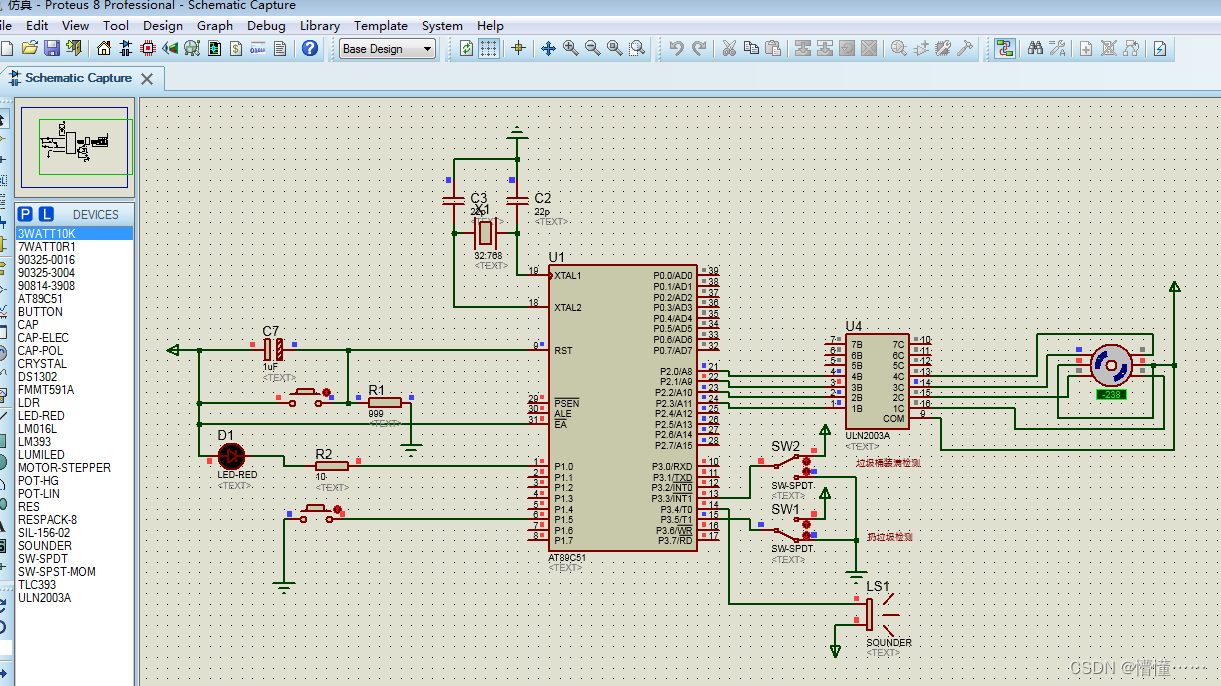Open the Base Design variant dropdown

[x=387, y=48]
